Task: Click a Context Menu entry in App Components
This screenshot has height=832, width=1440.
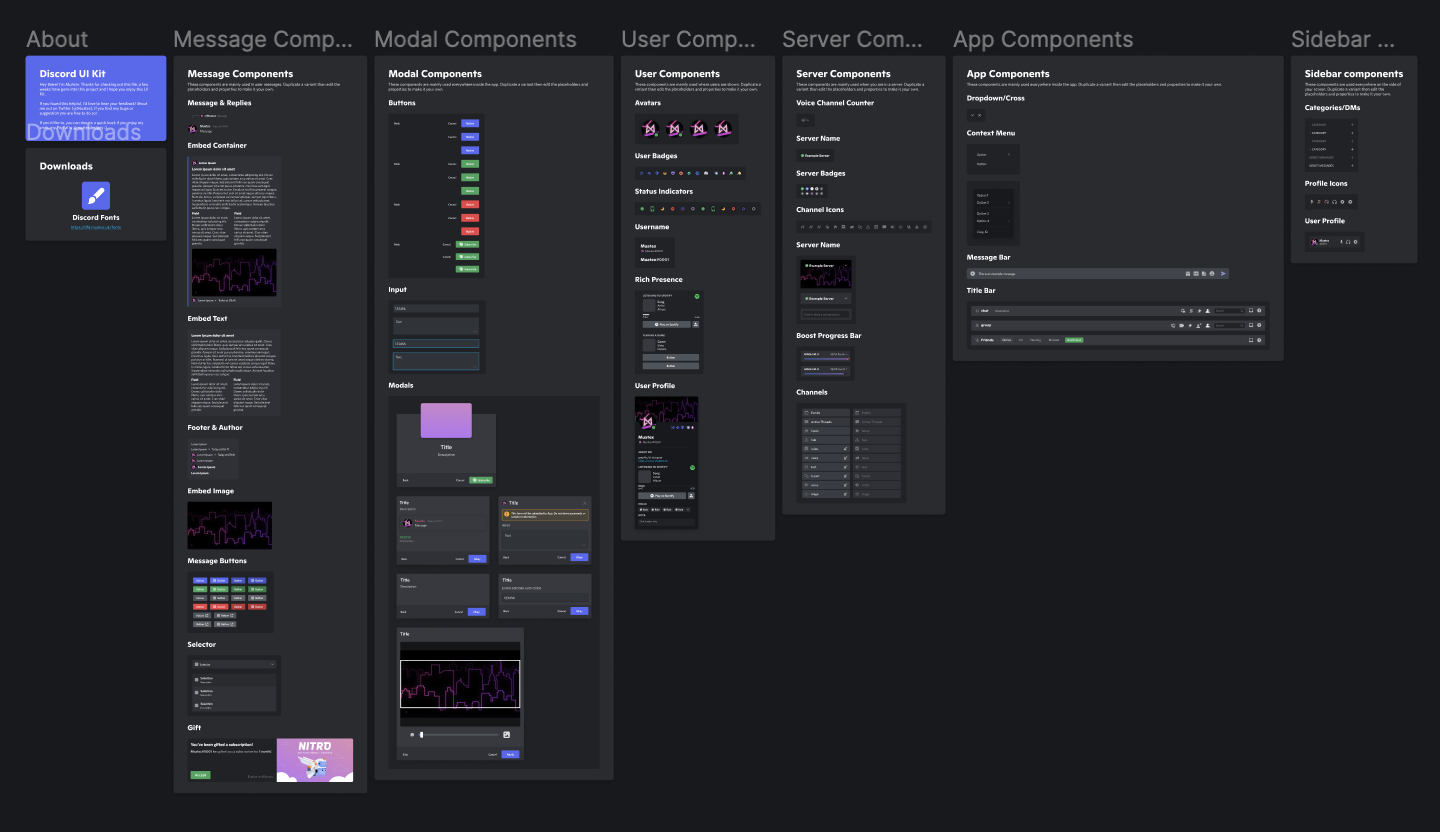Action: [x=983, y=154]
